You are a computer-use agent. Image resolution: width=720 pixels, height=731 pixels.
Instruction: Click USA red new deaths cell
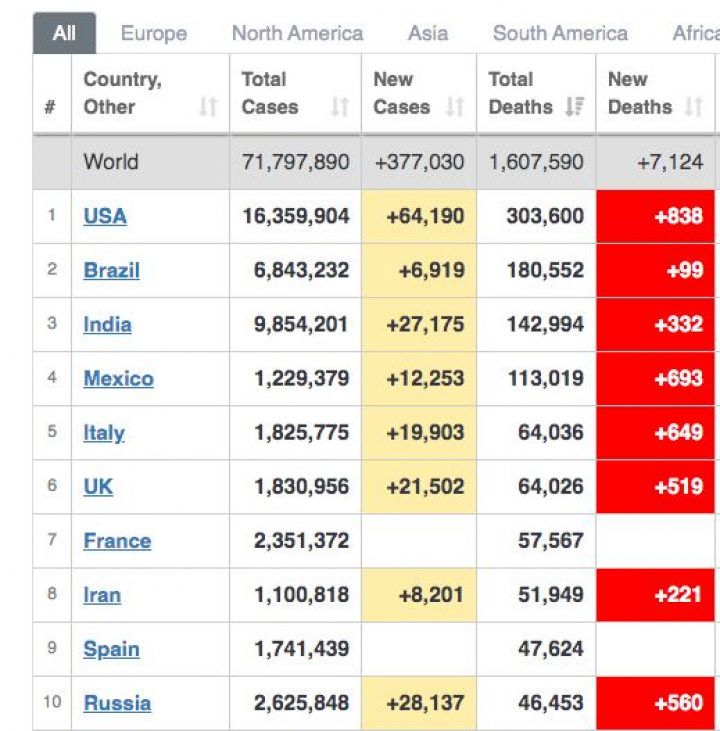656,216
